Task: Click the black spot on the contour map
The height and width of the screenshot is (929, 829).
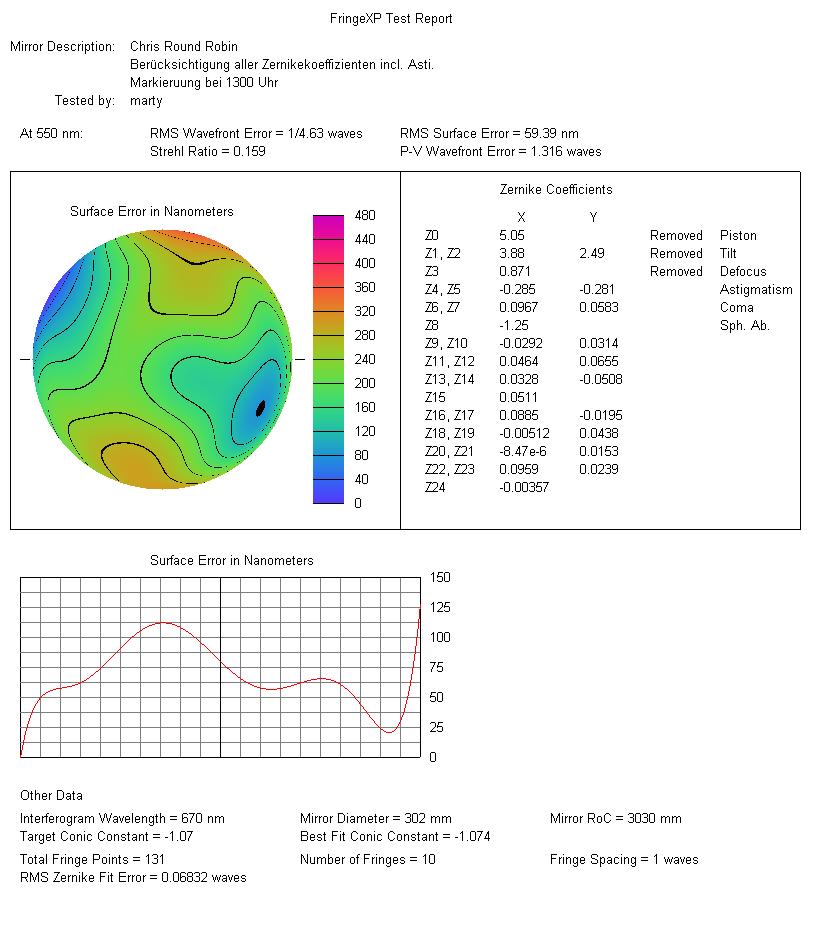Action: tap(260, 408)
